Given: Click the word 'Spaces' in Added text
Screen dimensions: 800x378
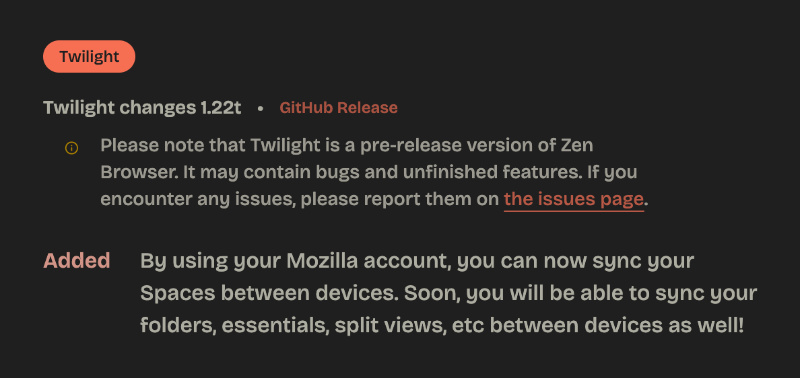Looking at the screenshot, I should pos(173,294).
